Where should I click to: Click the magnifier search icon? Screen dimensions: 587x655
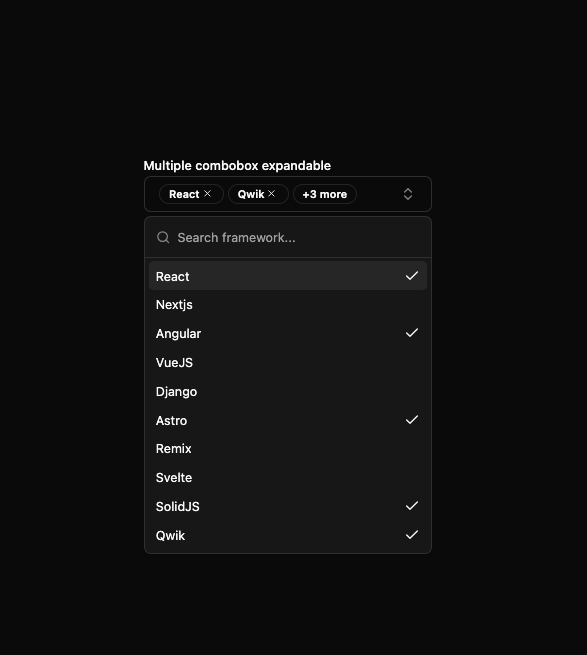[163, 237]
